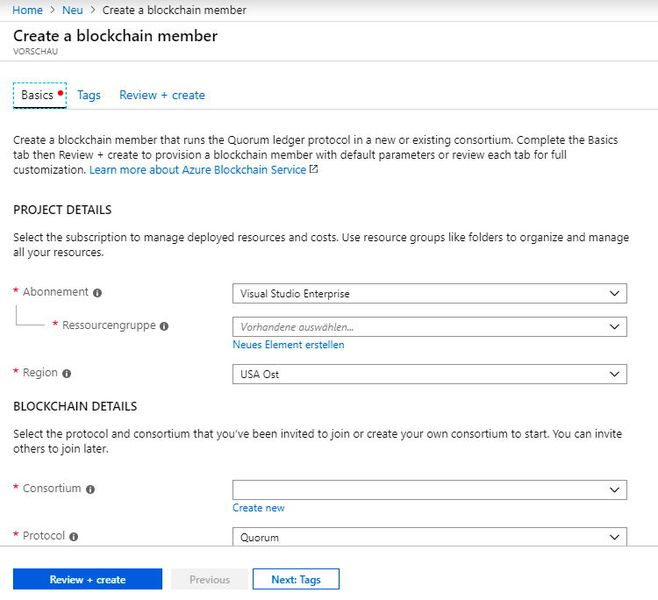Click the Consortium field label
The height and width of the screenshot is (600, 658).
click(x=52, y=488)
